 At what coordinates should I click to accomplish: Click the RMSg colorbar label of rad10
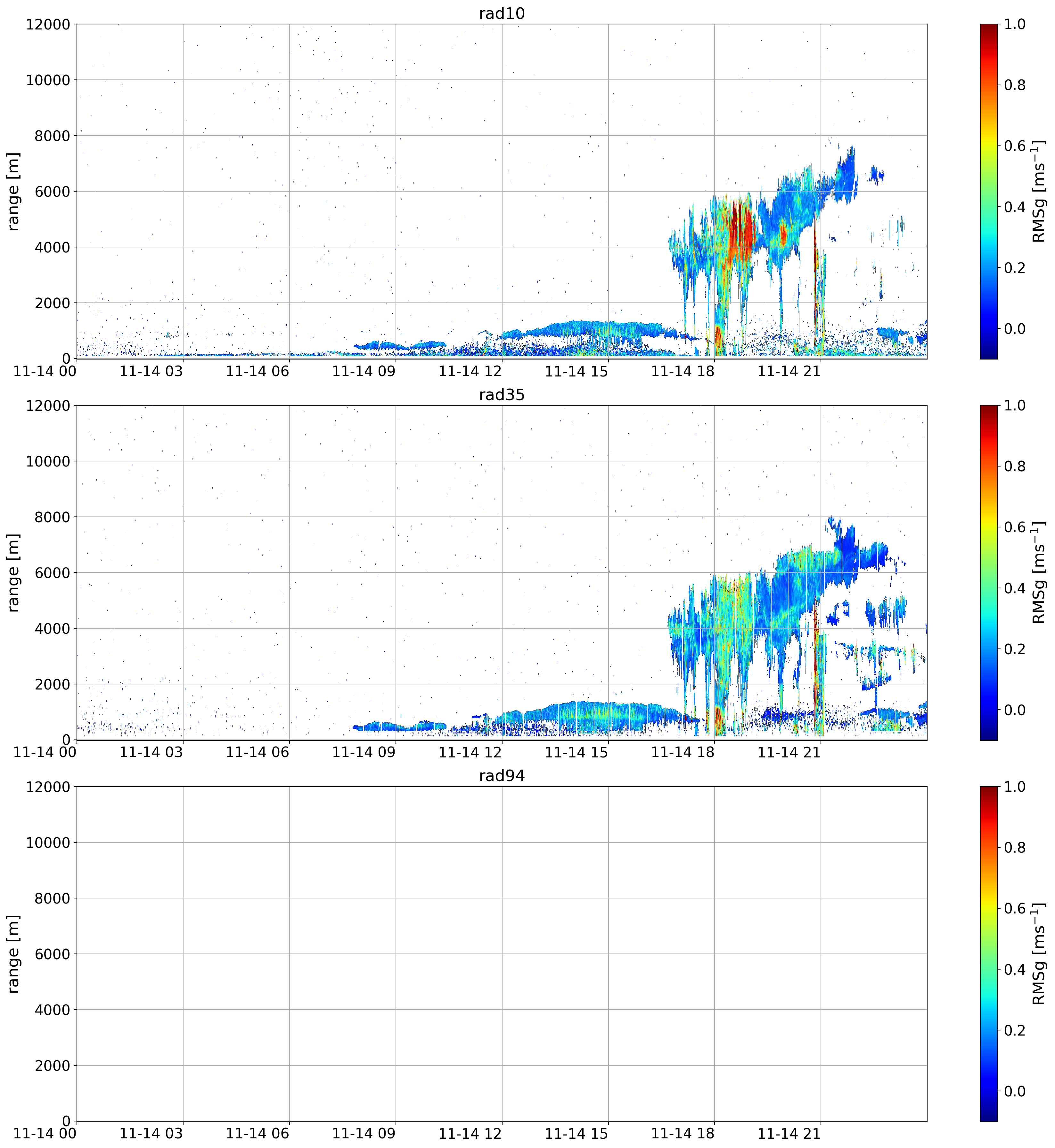click(1039, 191)
